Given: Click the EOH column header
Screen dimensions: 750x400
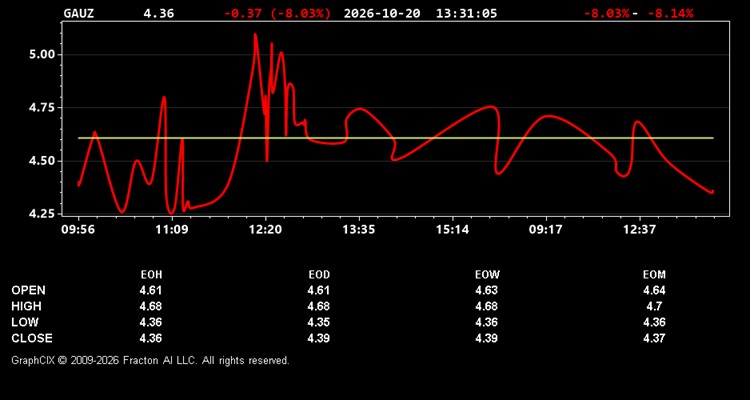Looking at the screenshot, I should 151,275.
